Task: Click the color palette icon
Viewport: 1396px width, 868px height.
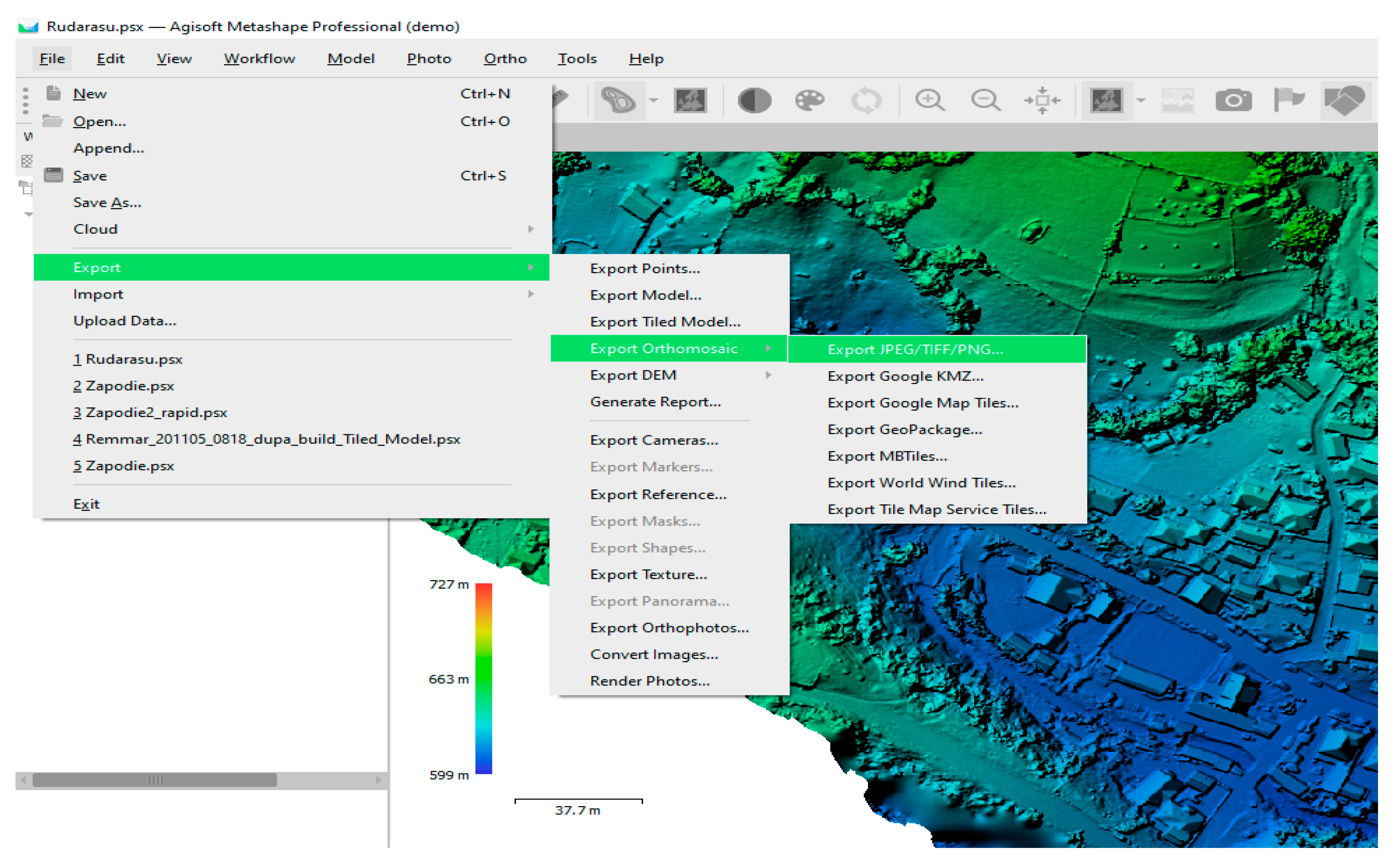Action: (809, 100)
